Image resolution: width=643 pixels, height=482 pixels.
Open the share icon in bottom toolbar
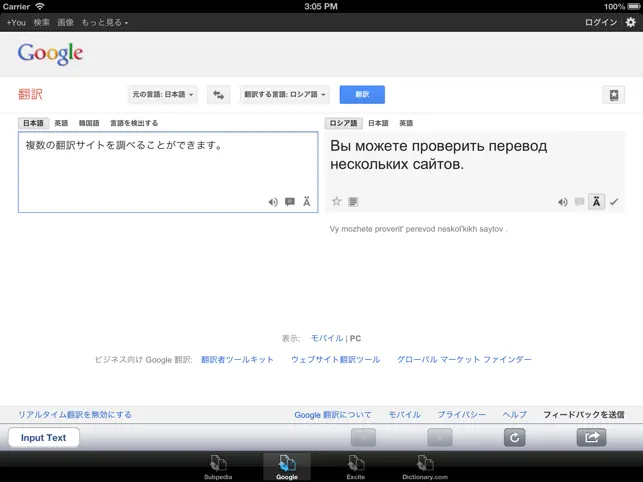(591, 438)
